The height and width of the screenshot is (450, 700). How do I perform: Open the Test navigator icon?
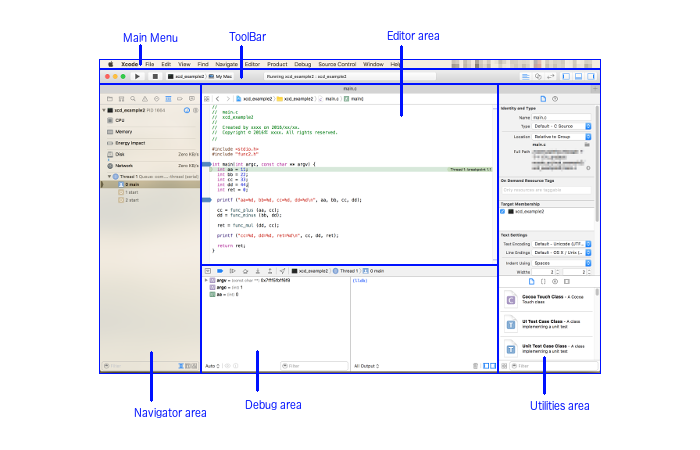click(156, 99)
